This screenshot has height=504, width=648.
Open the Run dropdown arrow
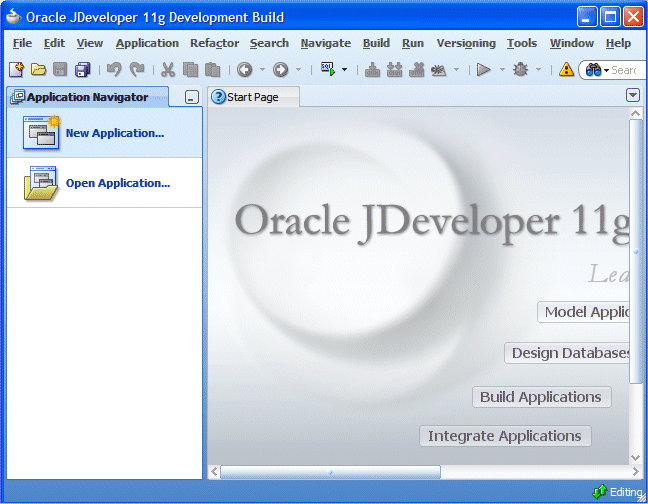pos(502,69)
